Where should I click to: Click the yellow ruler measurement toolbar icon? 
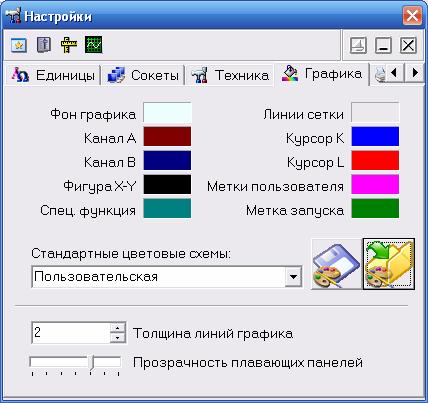point(69,45)
